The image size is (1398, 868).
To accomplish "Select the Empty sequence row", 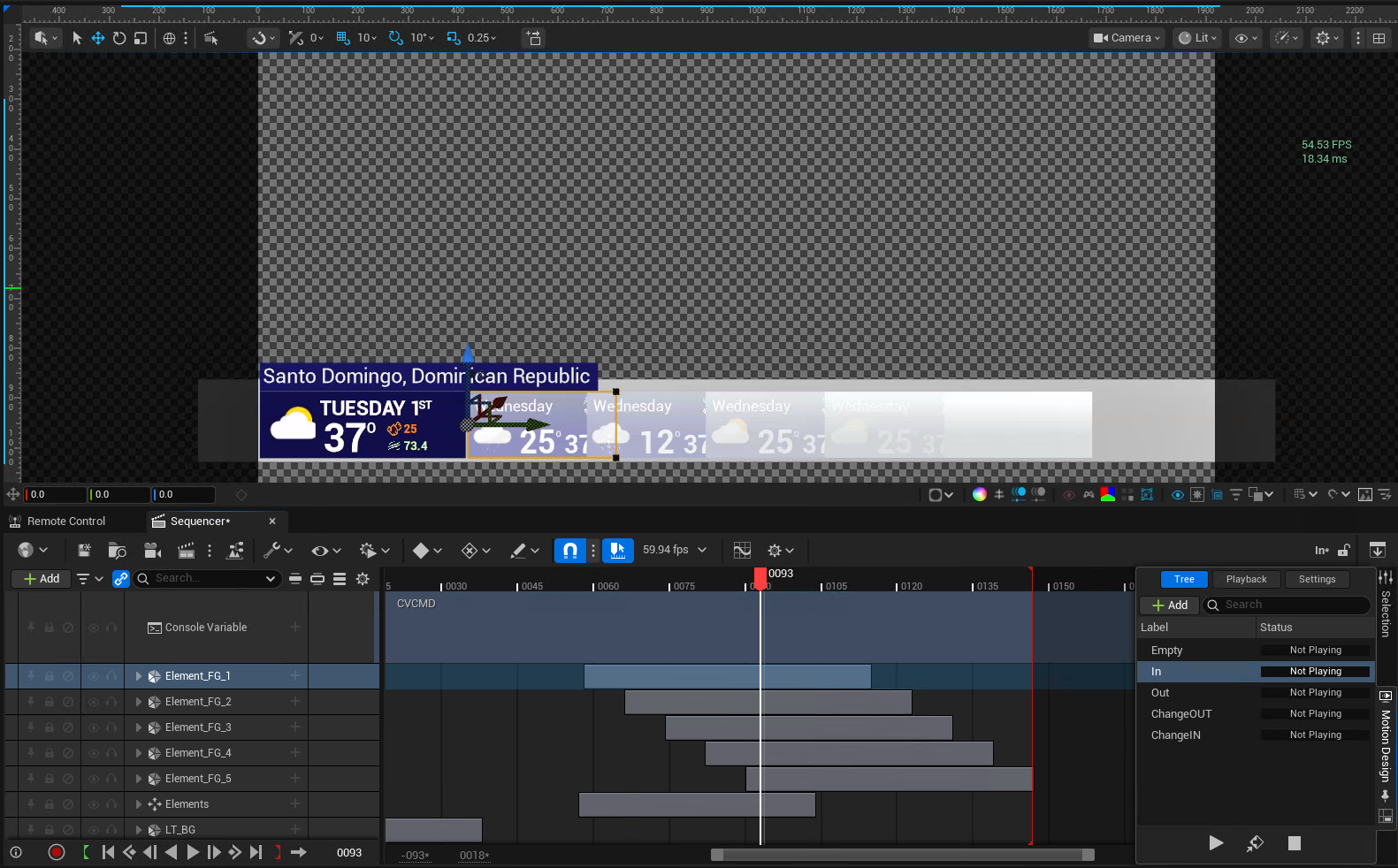I will 1256,651.
